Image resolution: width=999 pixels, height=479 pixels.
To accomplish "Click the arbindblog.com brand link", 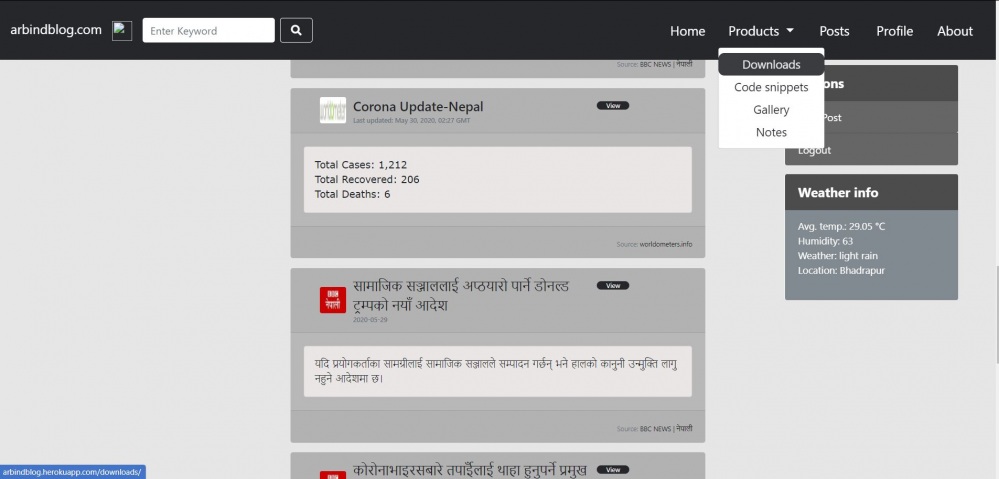I will coord(56,30).
